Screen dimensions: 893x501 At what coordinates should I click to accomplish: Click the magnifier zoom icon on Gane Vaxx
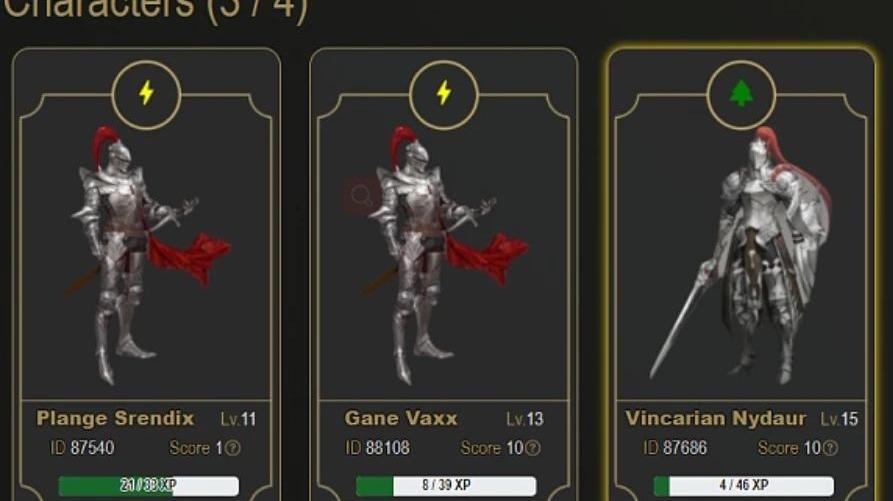(x=362, y=196)
